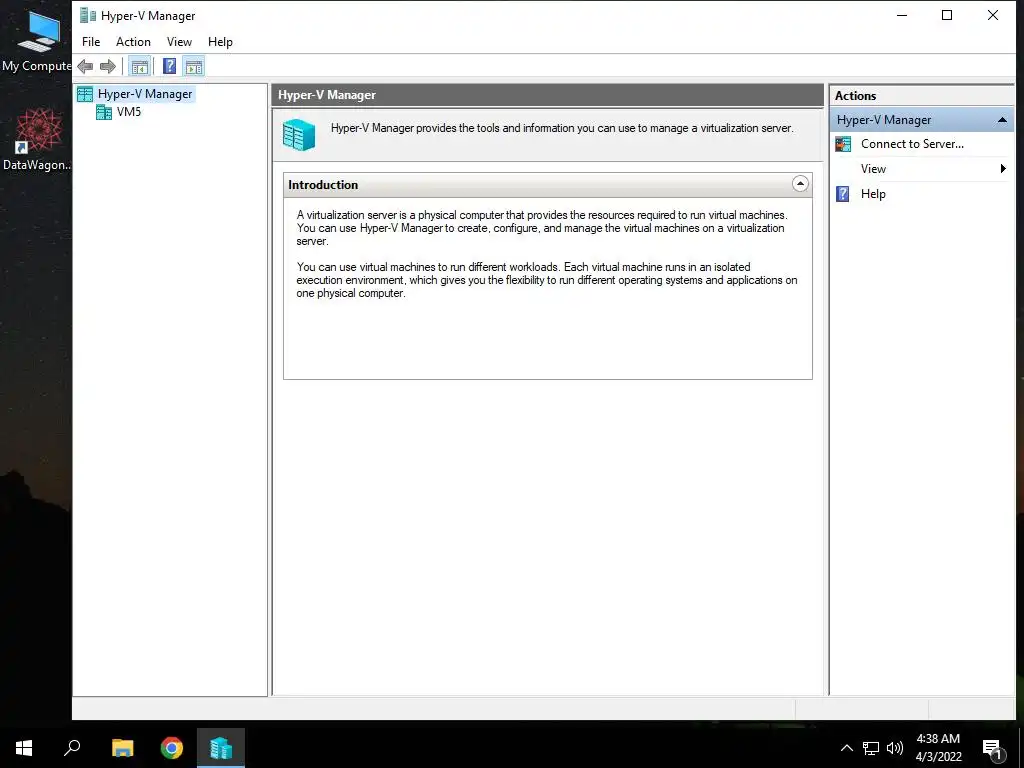Show hidden system tray icons

(x=846, y=748)
